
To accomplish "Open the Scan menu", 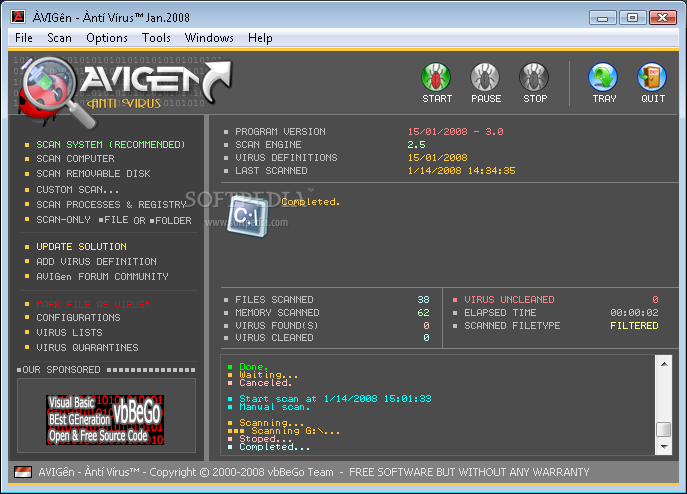I will pos(59,38).
